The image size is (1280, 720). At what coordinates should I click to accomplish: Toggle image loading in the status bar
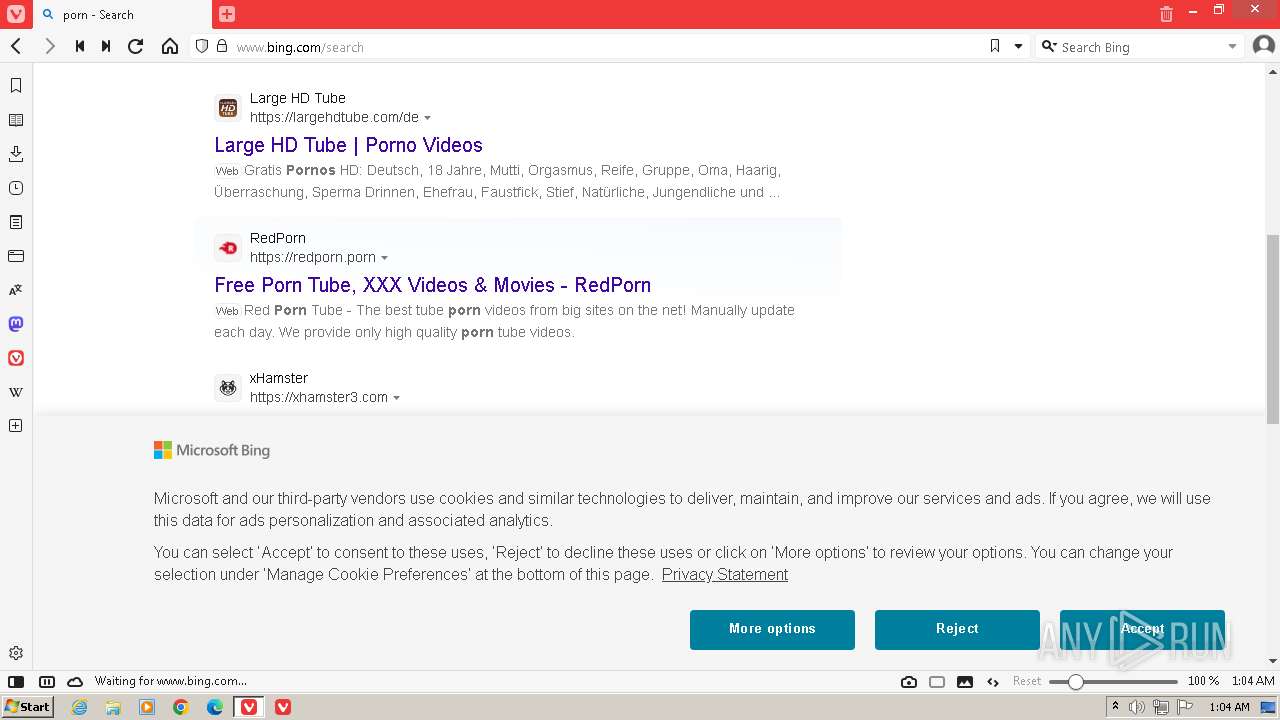click(x=965, y=682)
